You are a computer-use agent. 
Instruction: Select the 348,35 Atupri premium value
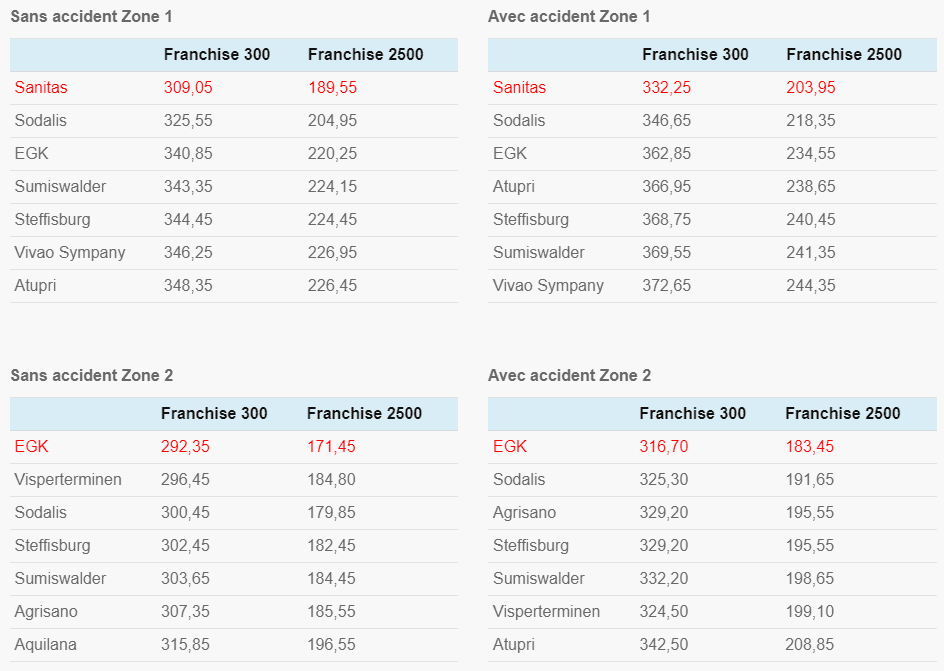[188, 286]
